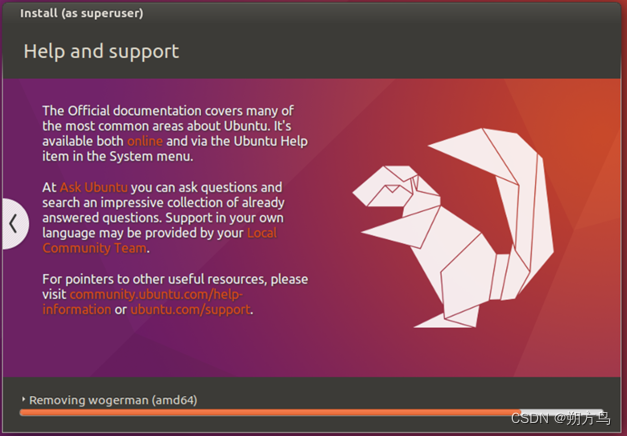627x436 pixels.
Task: Open the ubuntu.com/support link
Action: 191,309
